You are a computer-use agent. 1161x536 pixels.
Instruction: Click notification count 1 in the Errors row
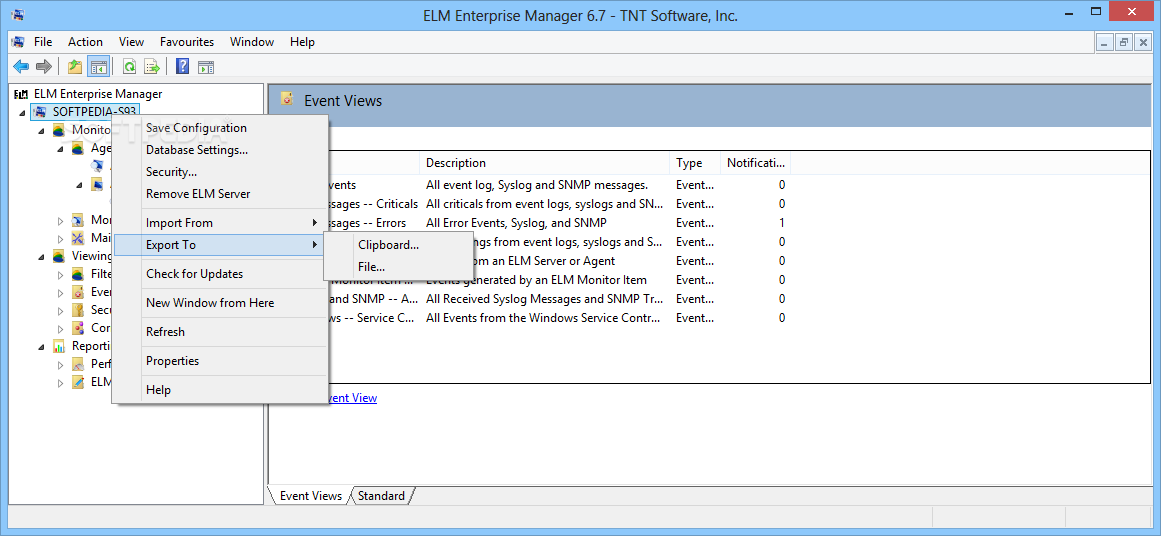pyautogui.click(x=782, y=223)
